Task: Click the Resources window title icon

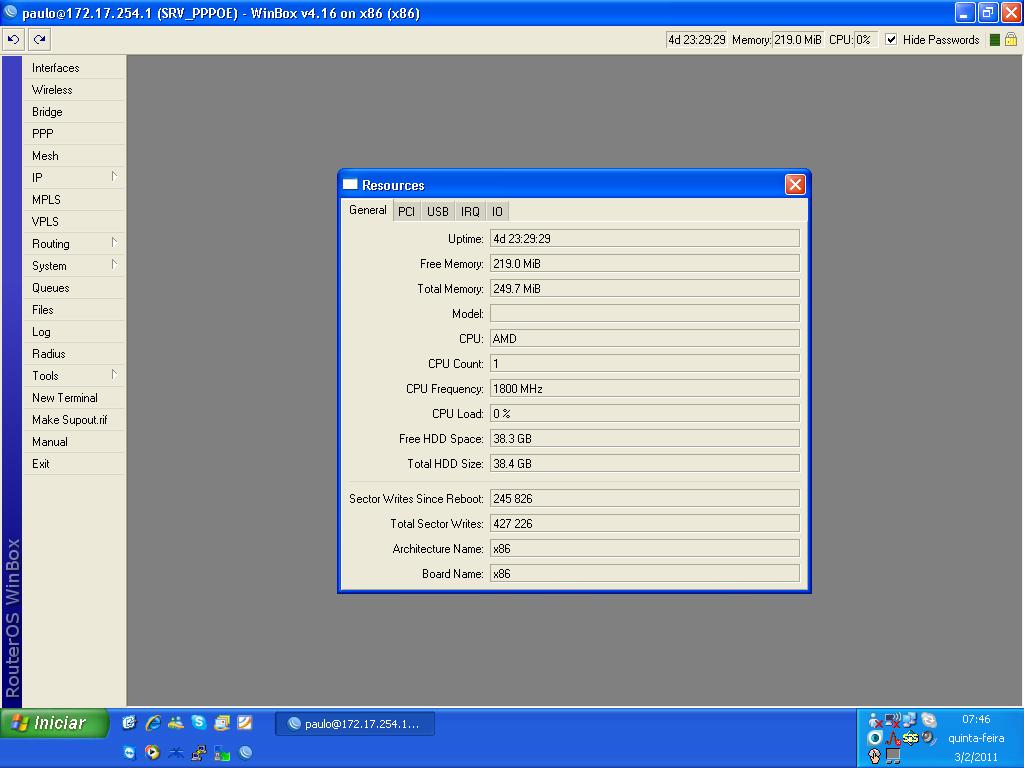Action: click(x=350, y=185)
